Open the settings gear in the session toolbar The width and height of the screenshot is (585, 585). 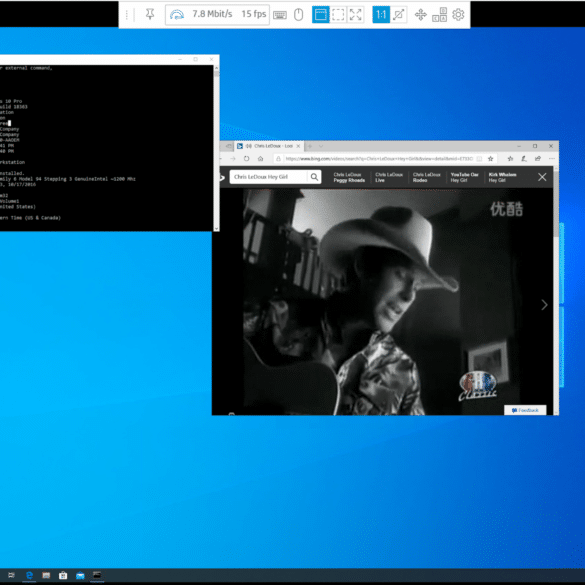[458, 15]
